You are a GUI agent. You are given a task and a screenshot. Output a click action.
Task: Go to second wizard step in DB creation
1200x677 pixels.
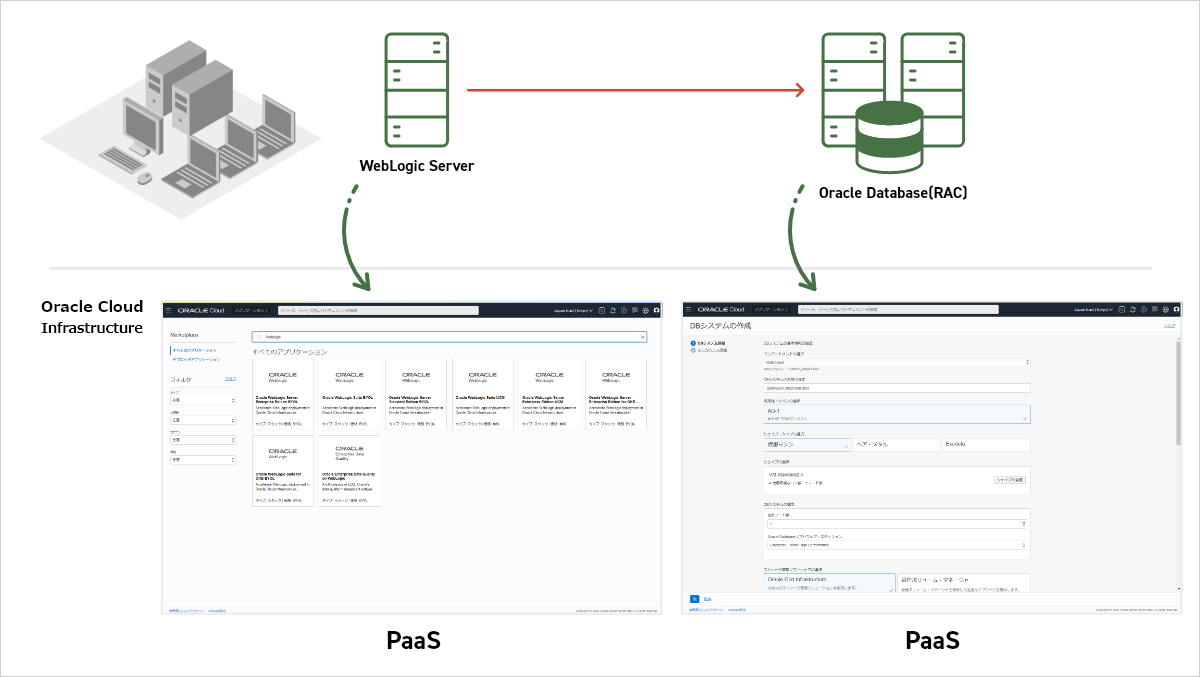711,350
